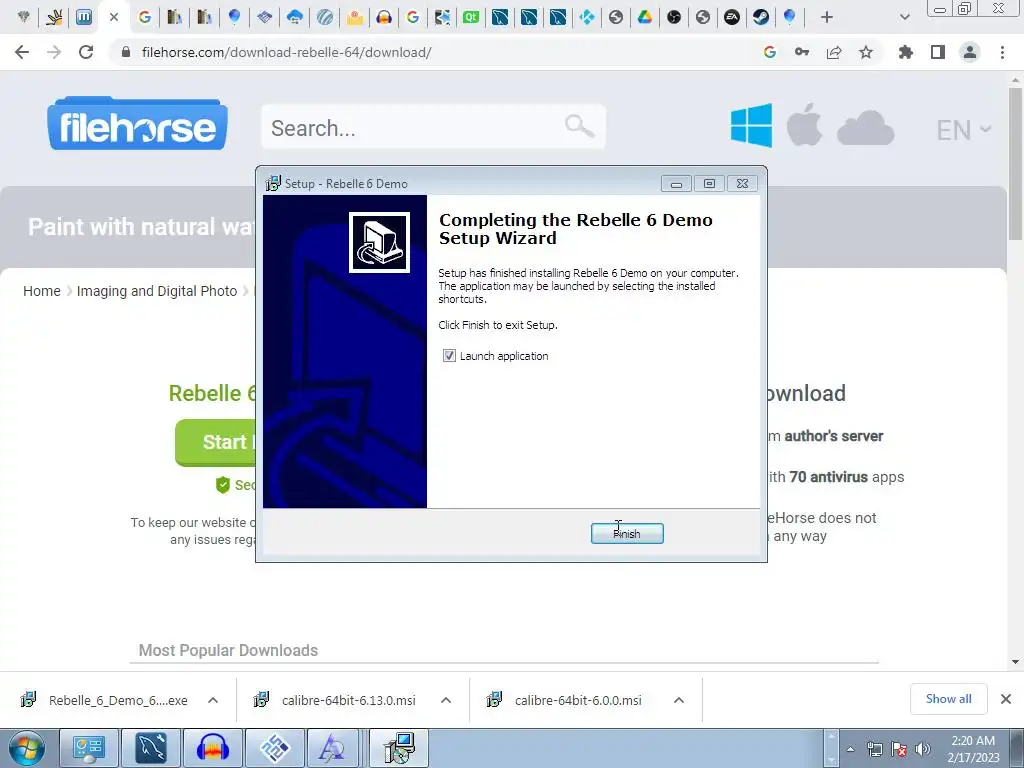Click the volume speaker tray icon
Image resolution: width=1024 pixels, height=768 pixels.
click(923, 749)
